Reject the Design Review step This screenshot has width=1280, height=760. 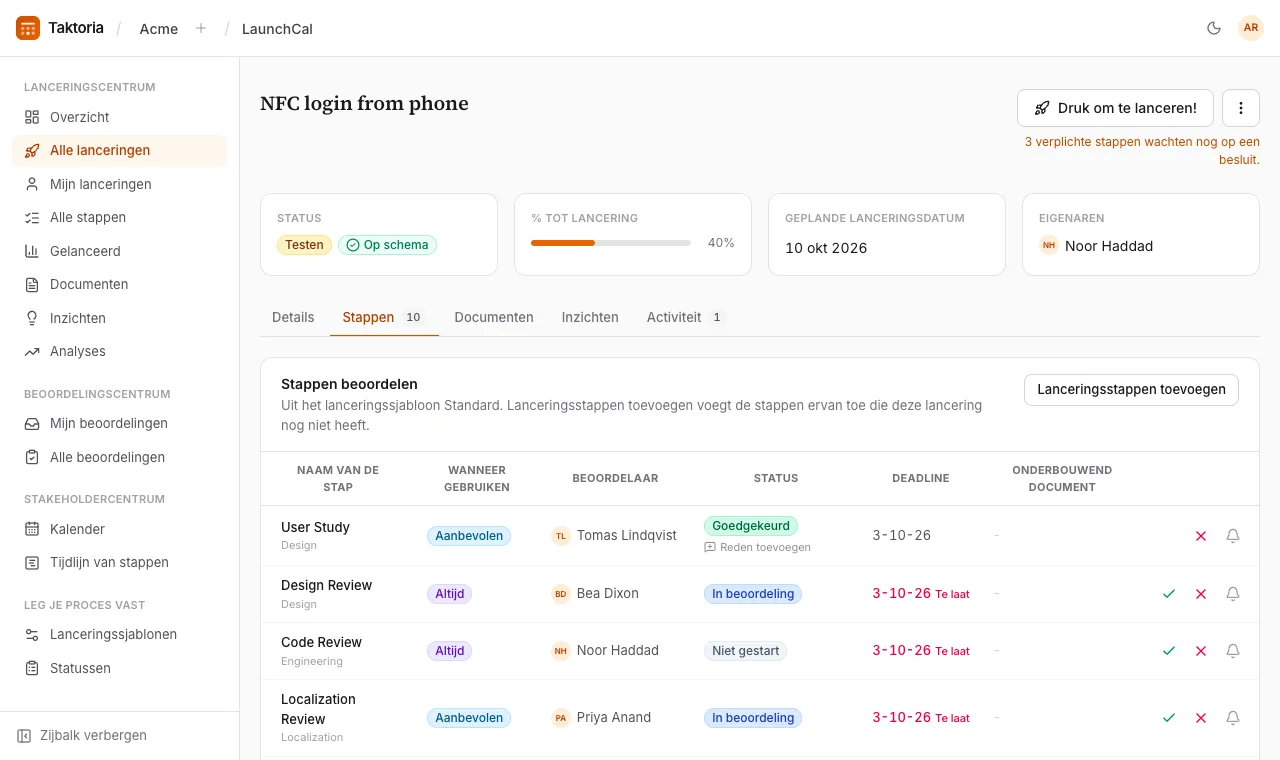click(x=1201, y=594)
